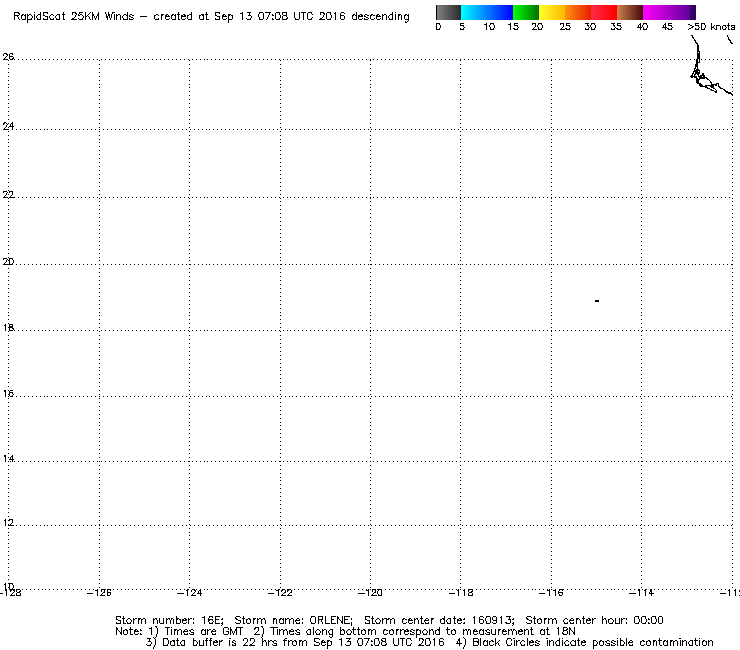
Task: Click the 'Storm center date: 160913' text
Action: 439,620
